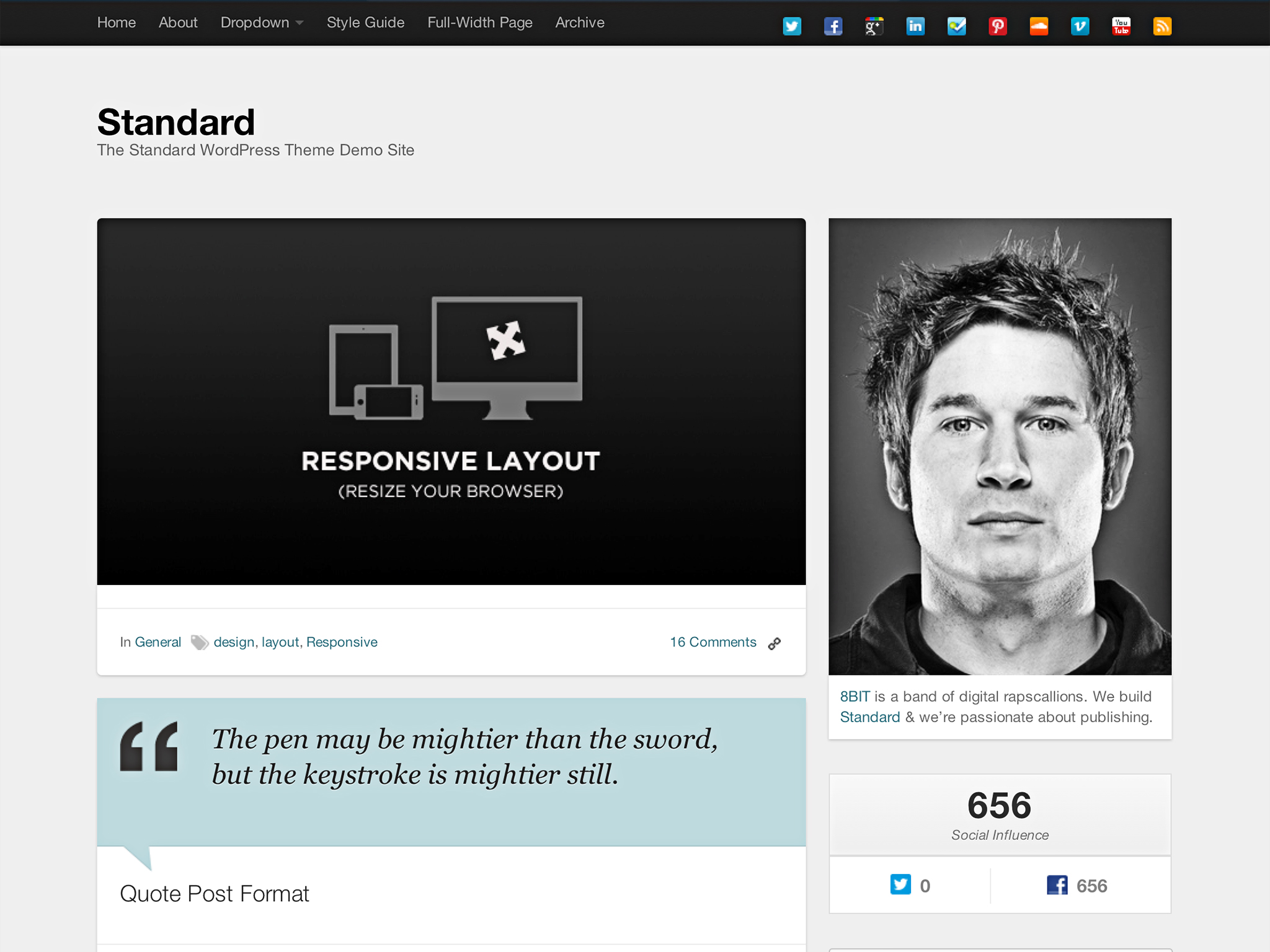Open the LinkedIn header icon
The height and width of the screenshot is (952, 1270).
915,26
